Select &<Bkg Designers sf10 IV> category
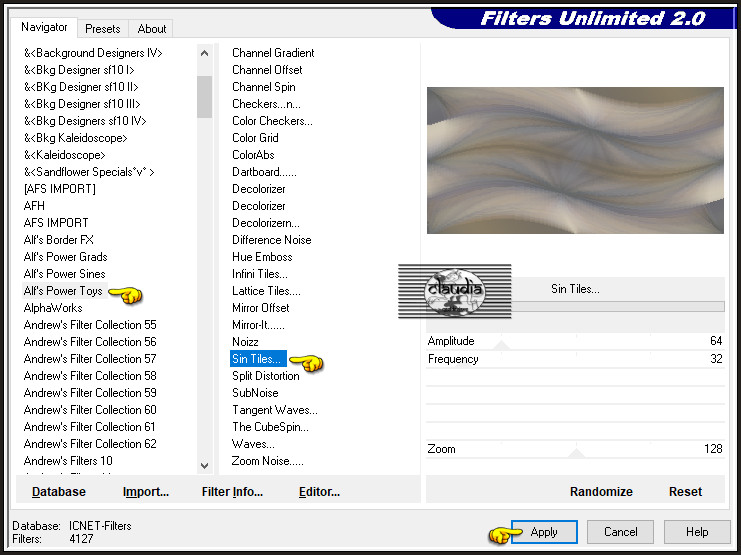The height and width of the screenshot is (555, 741). pos(85,121)
